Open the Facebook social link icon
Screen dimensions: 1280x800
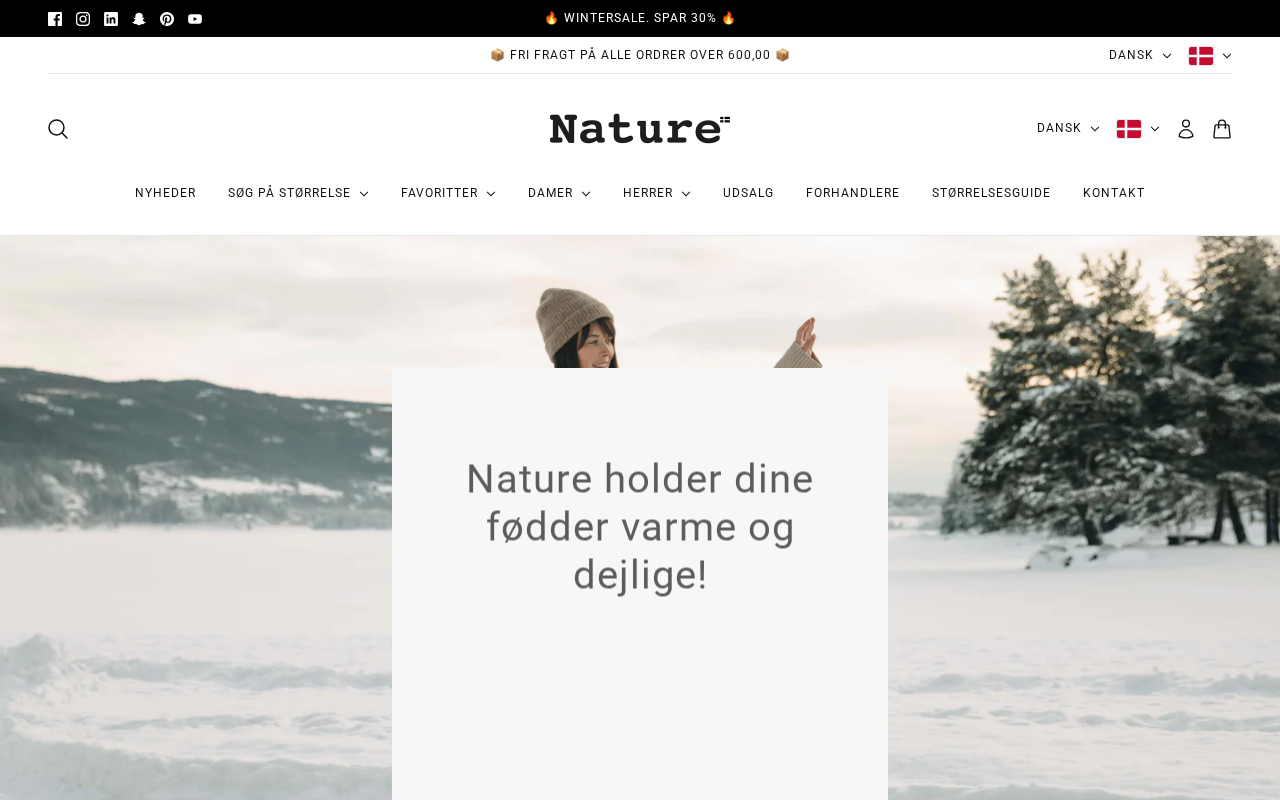coord(55,19)
